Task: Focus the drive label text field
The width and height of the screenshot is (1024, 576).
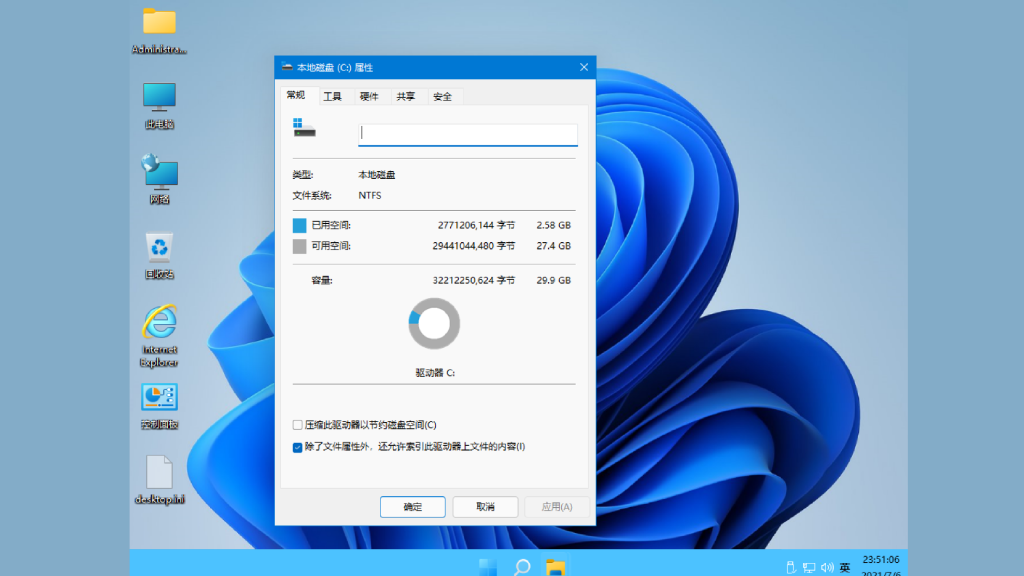Action: pos(468,135)
